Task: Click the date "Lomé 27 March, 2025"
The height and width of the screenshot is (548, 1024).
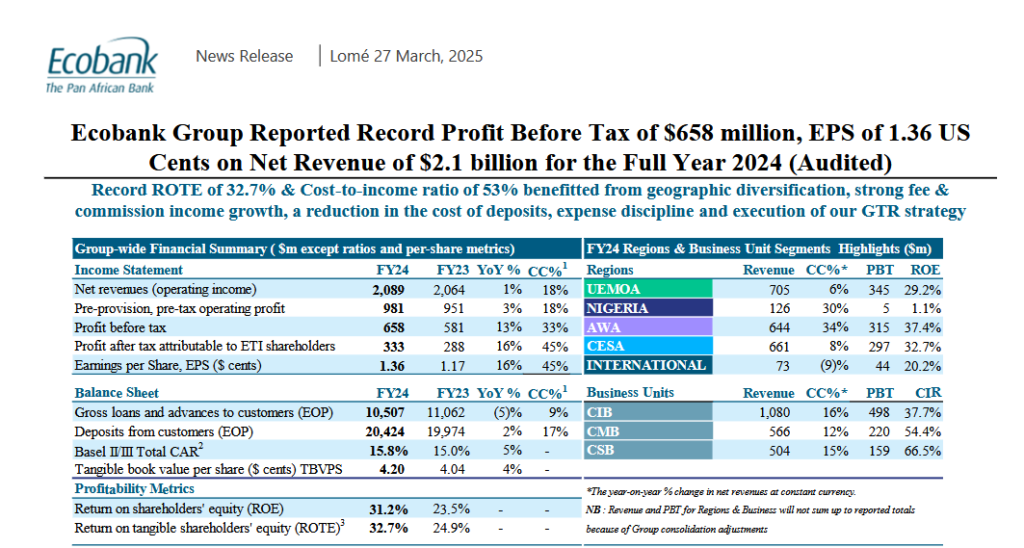Action: pos(406,56)
